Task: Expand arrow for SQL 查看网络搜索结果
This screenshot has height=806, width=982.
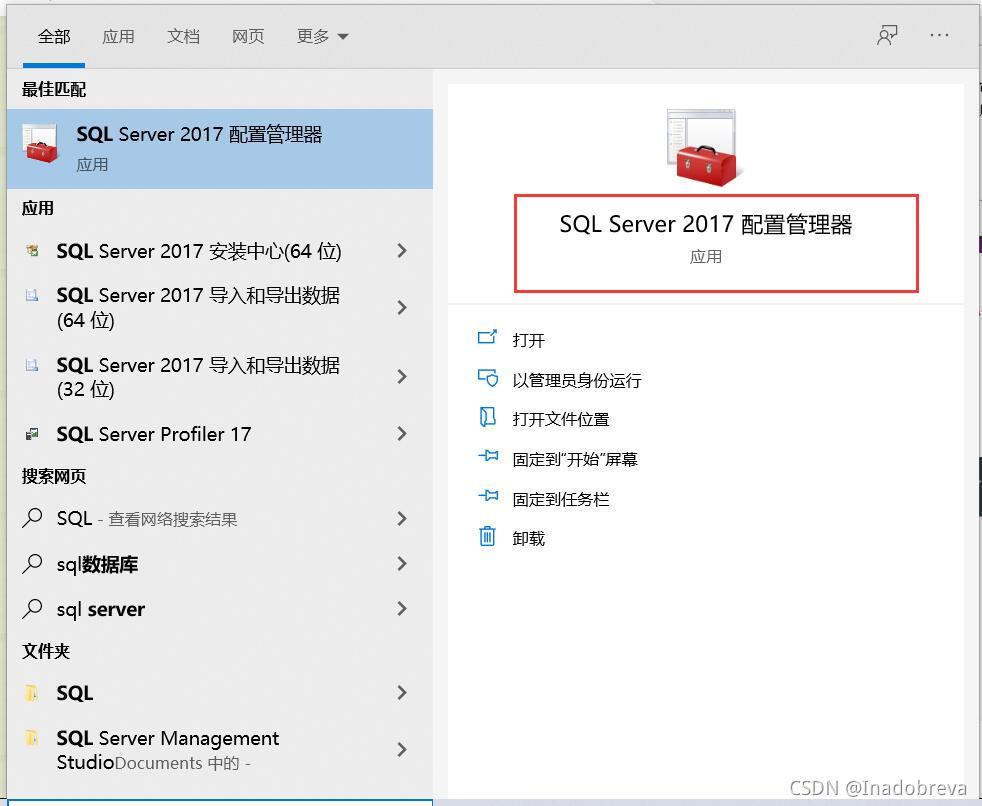Action: click(x=402, y=519)
